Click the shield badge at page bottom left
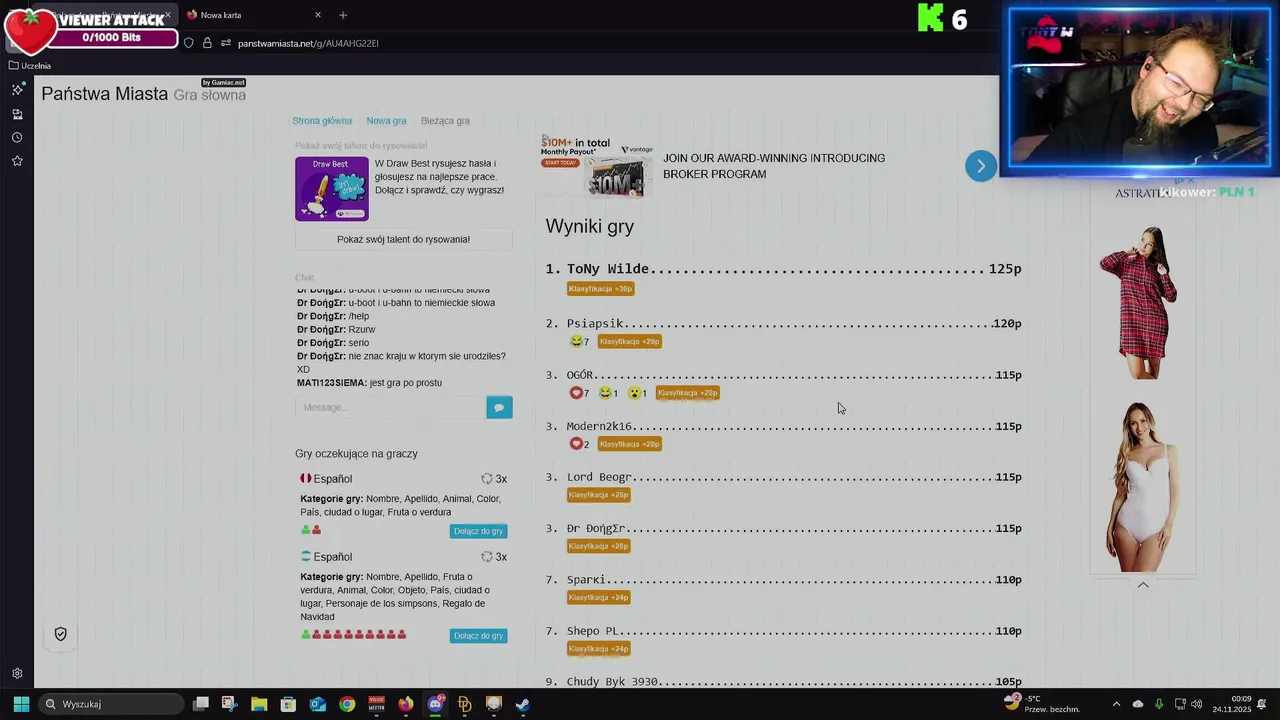The image size is (1280, 720). [x=60, y=634]
